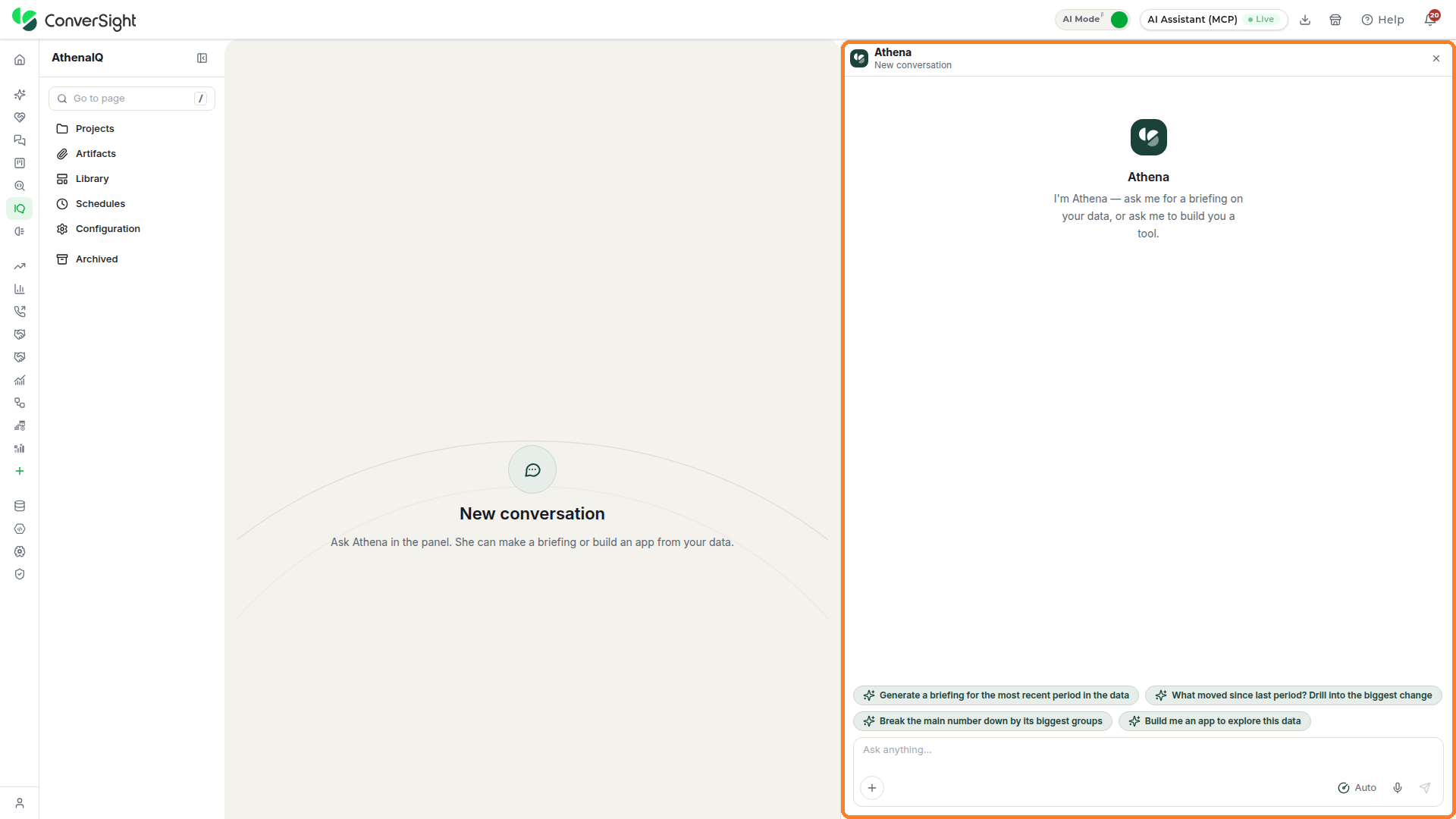Click 'Generate a briefing for the most recent period' suggestion
Screen dimensions: 1456x819
[996, 695]
